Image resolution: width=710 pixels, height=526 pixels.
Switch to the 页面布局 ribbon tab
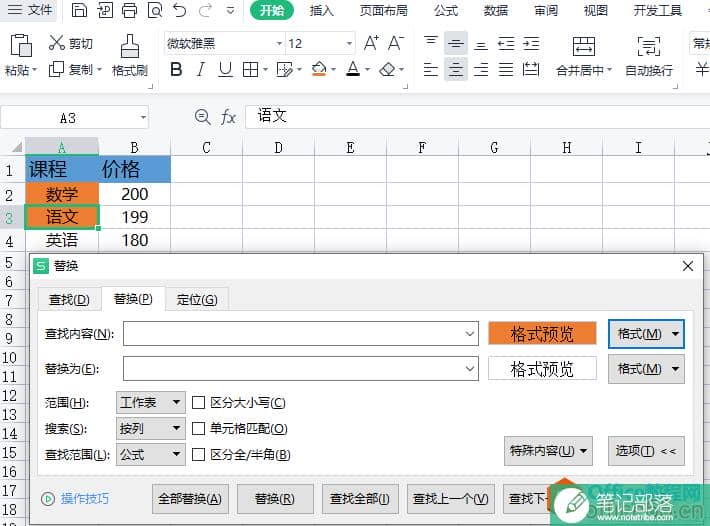[384, 10]
